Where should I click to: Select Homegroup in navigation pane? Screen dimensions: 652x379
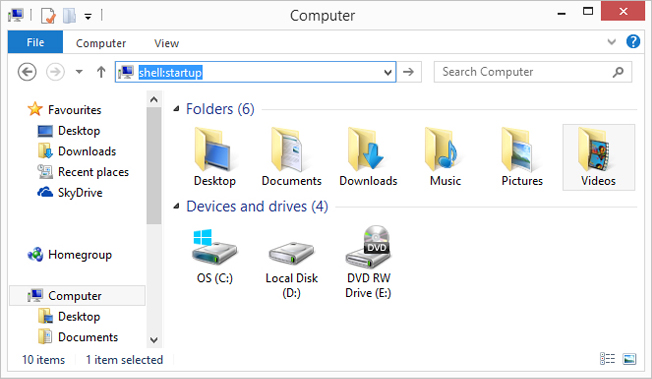click(69, 254)
